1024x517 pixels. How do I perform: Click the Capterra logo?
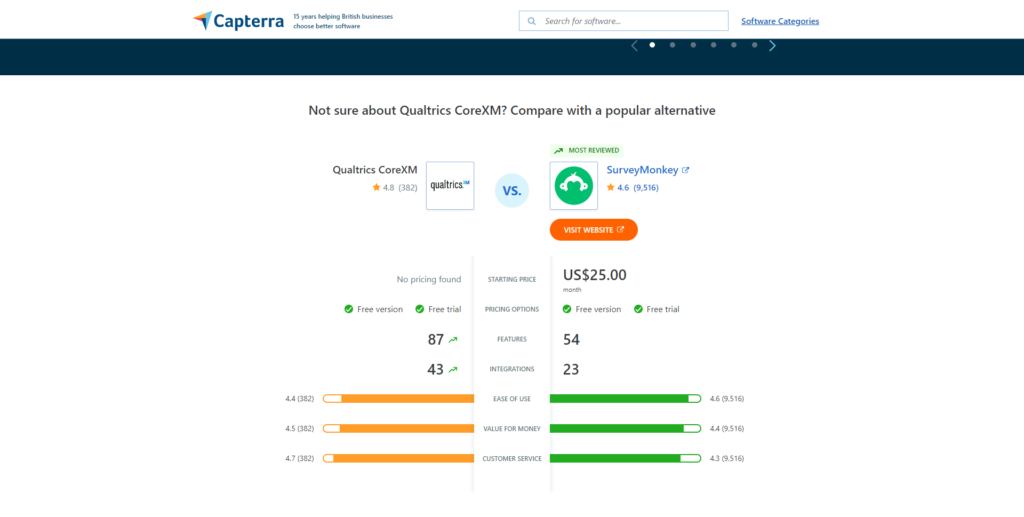coord(238,21)
